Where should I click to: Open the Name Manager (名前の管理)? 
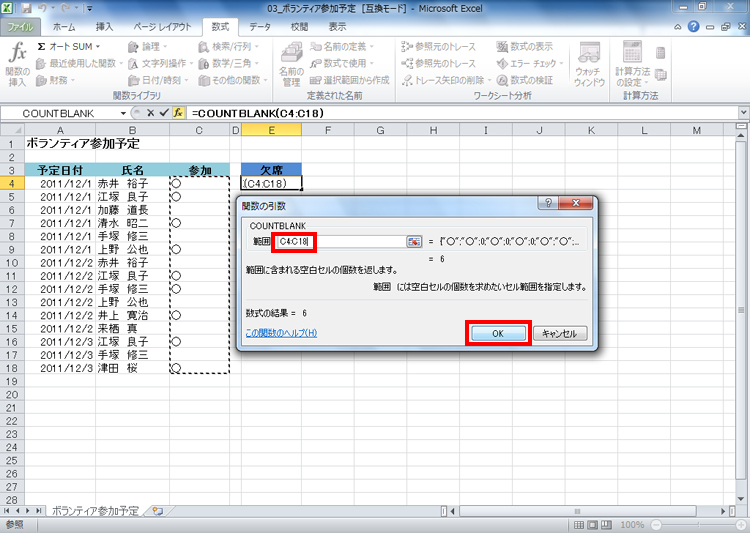tap(291, 64)
